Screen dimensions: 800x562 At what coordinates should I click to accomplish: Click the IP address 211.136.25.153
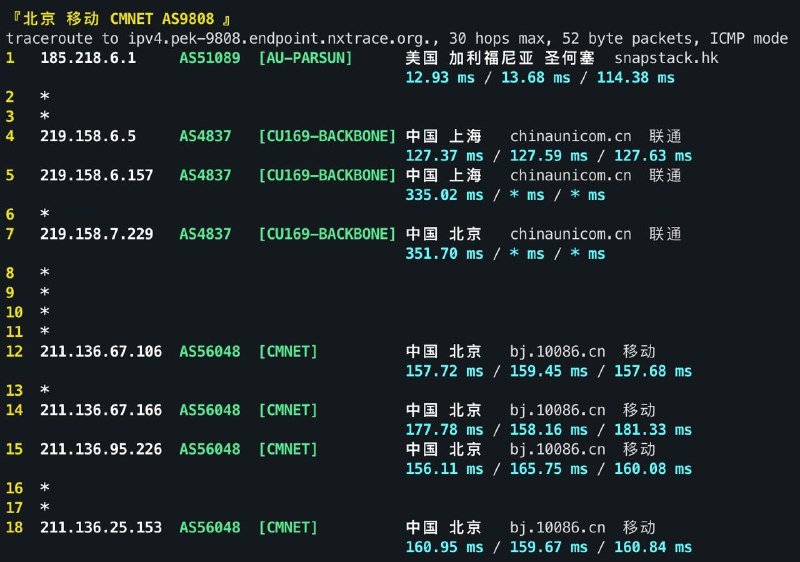[101, 527]
